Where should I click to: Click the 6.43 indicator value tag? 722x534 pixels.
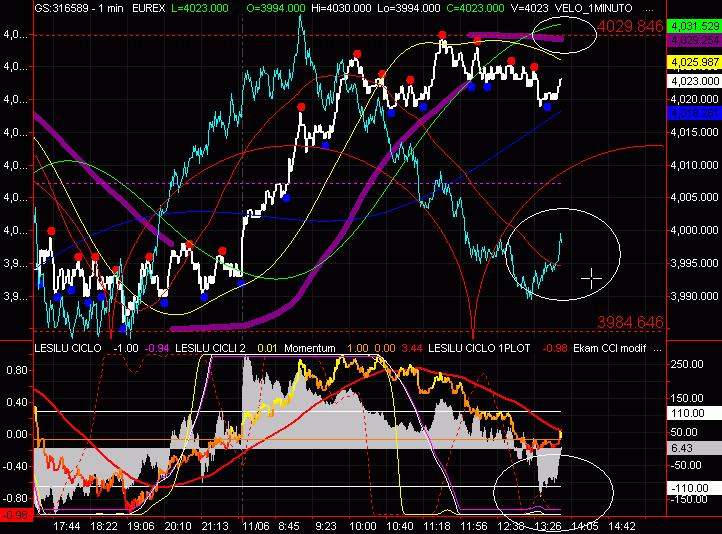(681, 447)
